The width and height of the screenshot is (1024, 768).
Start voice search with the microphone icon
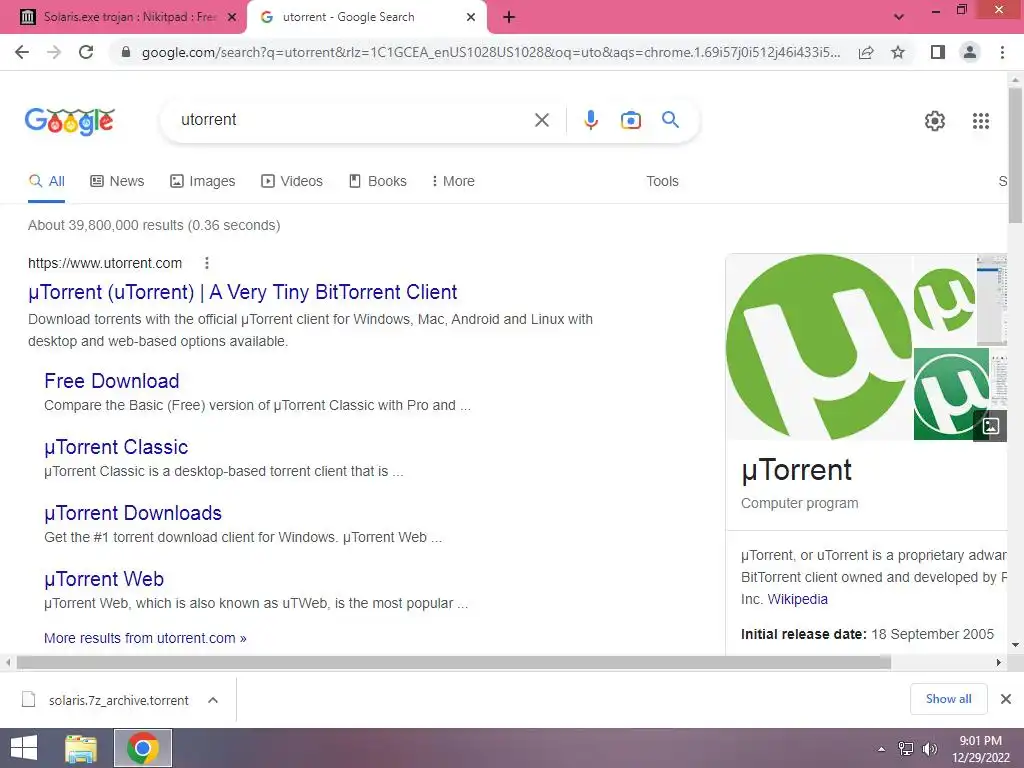[x=591, y=120]
